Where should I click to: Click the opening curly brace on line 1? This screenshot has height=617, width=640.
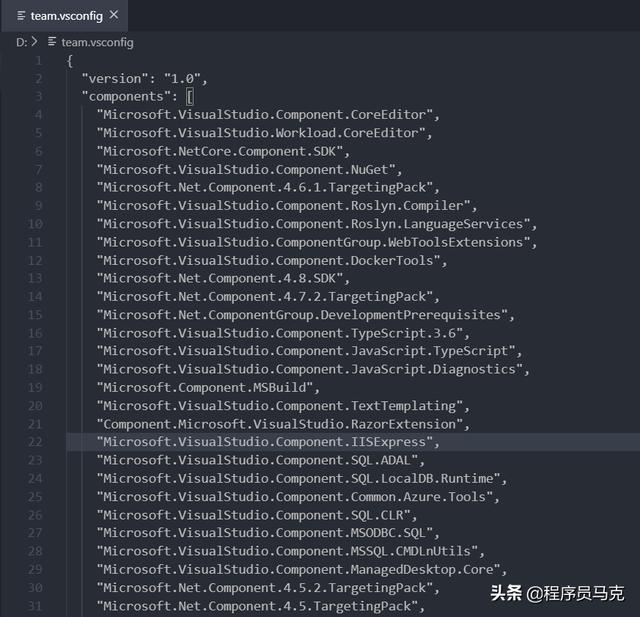[x=70, y=61]
